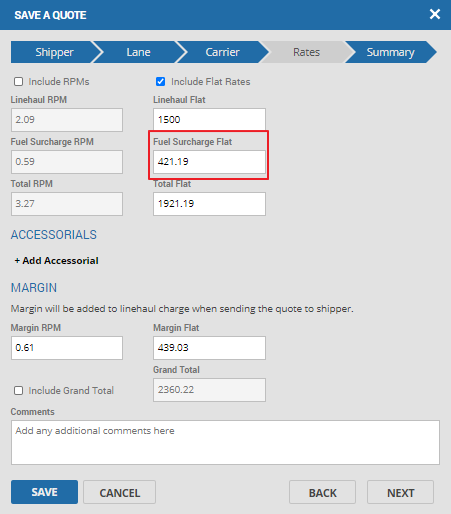Screen dimensions: 451x514
Task: Switch to the Lane step
Action: [138, 52]
